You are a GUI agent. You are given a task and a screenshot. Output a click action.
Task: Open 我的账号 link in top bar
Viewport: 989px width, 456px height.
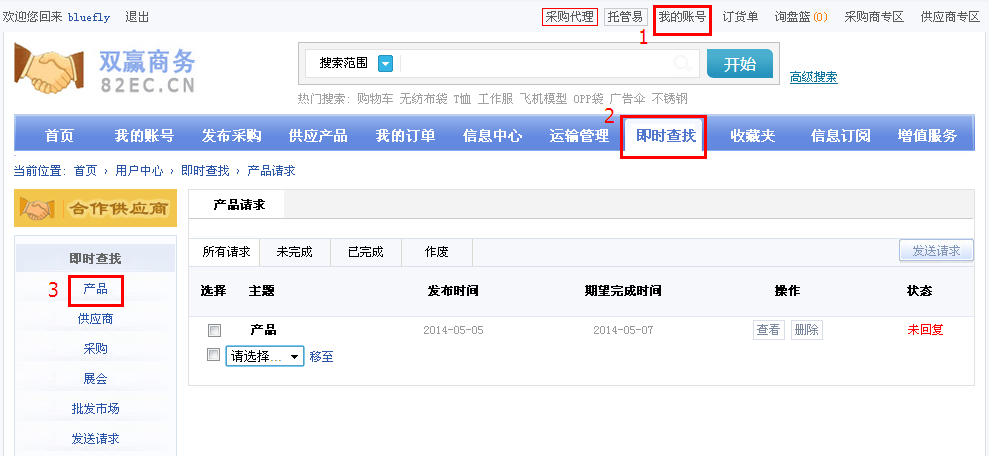(682, 17)
